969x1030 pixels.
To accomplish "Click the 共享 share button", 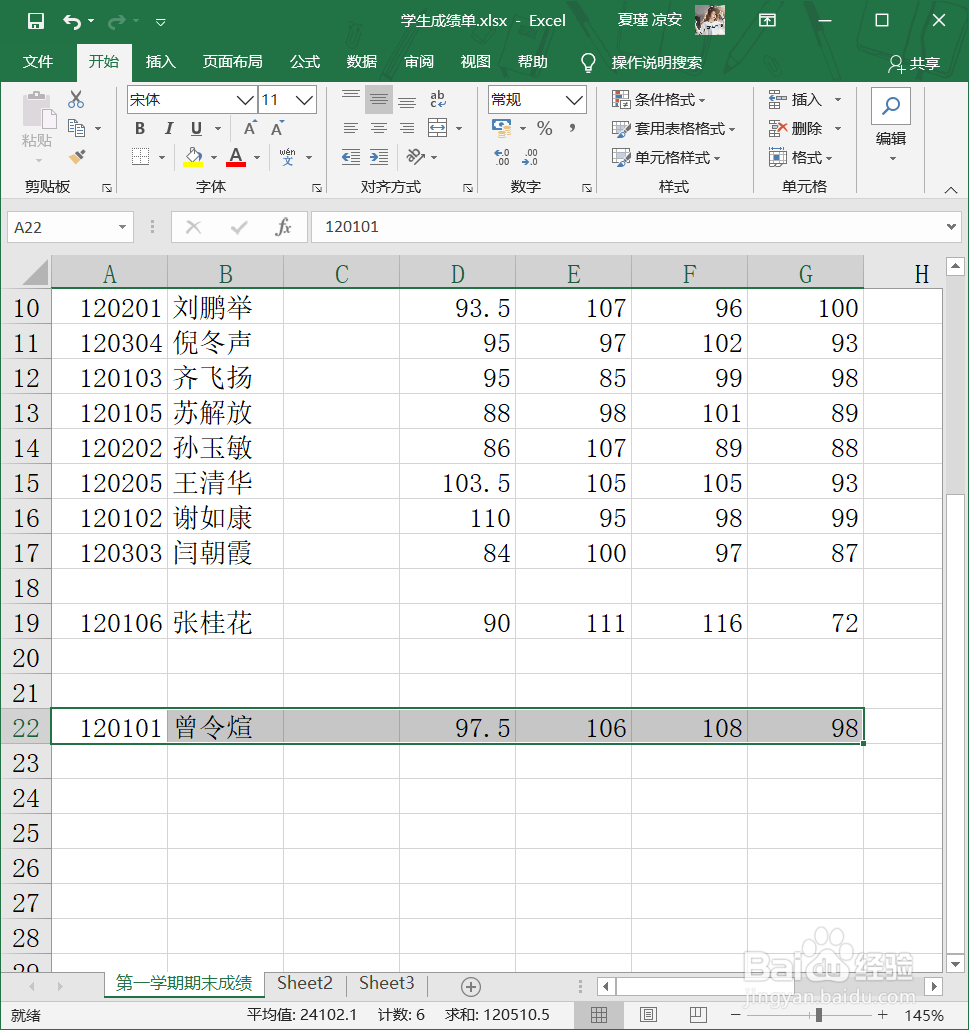I will [x=914, y=62].
